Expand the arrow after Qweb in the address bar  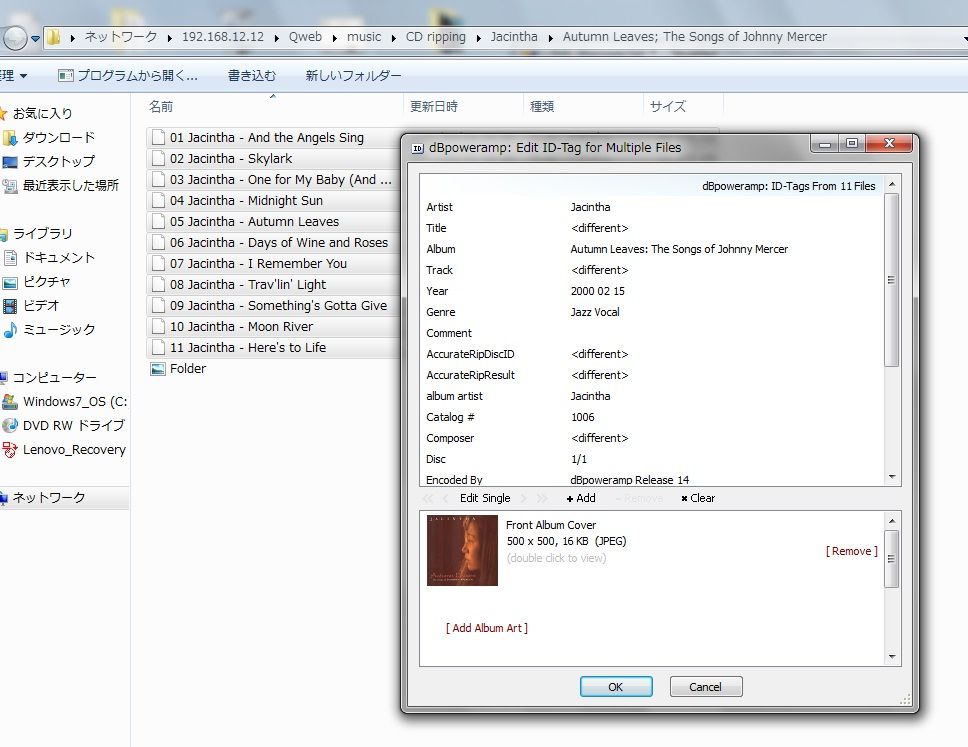tap(335, 38)
